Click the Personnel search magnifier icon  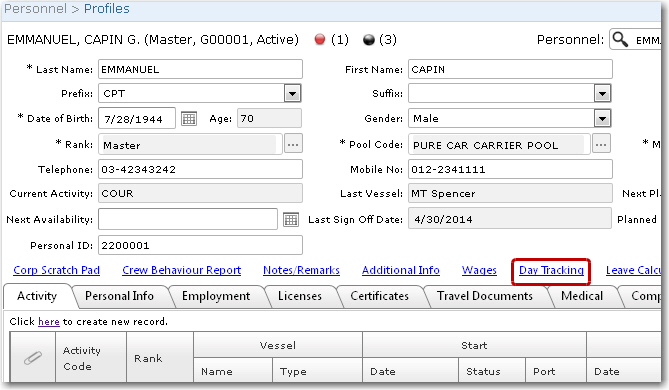click(x=620, y=39)
